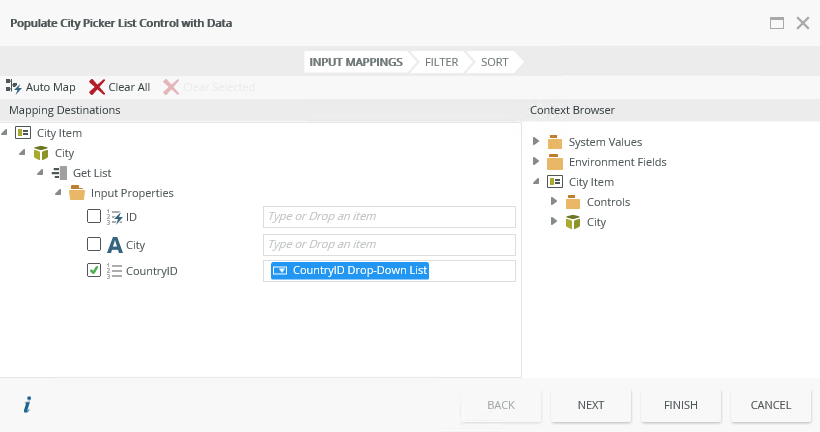The image size is (820, 432).
Task: Click the ID mapping input field
Action: click(389, 217)
